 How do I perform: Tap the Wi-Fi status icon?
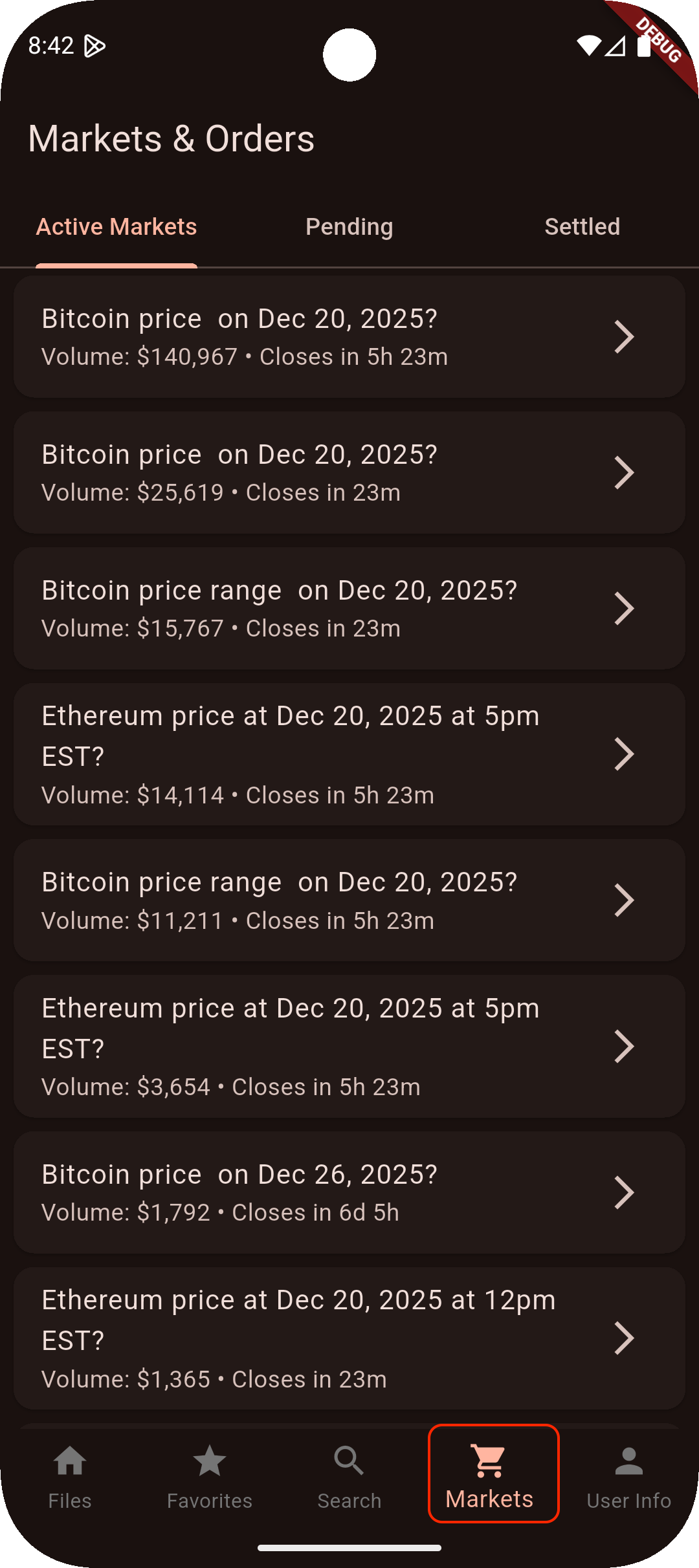click(x=588, y=45)
